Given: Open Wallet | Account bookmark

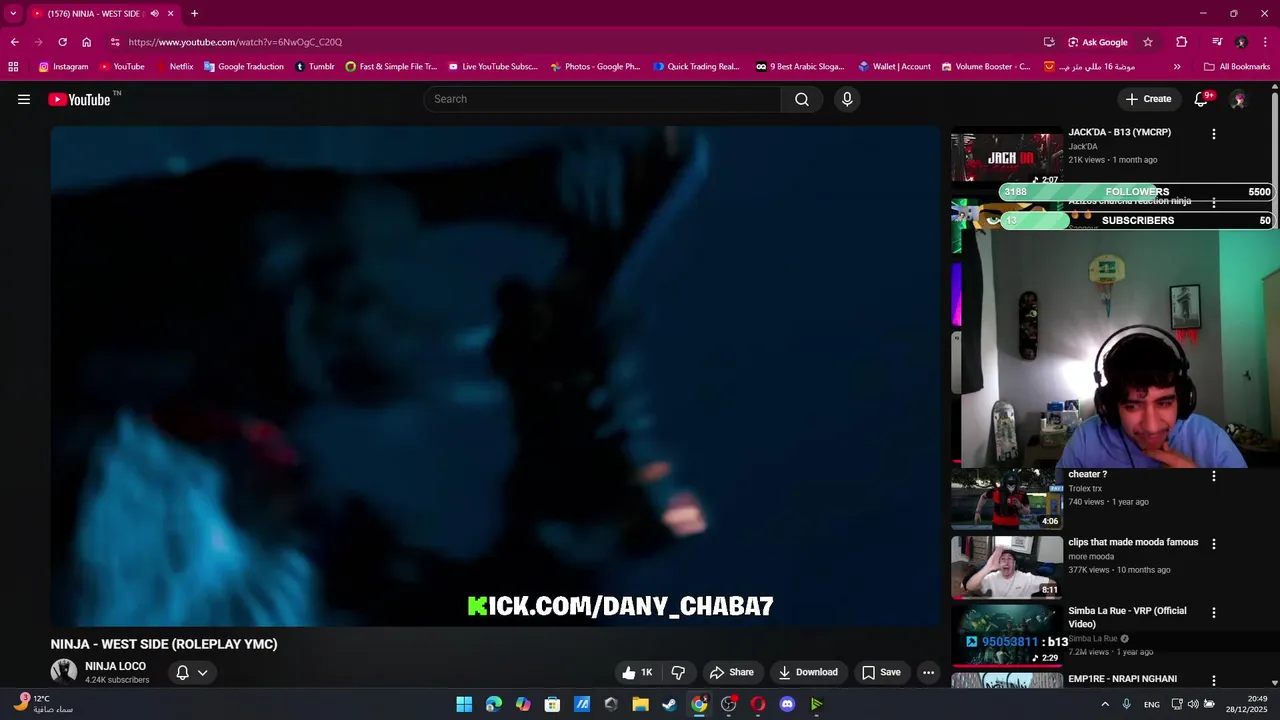Looking at the screenshot, I should [x=894, y=67].
